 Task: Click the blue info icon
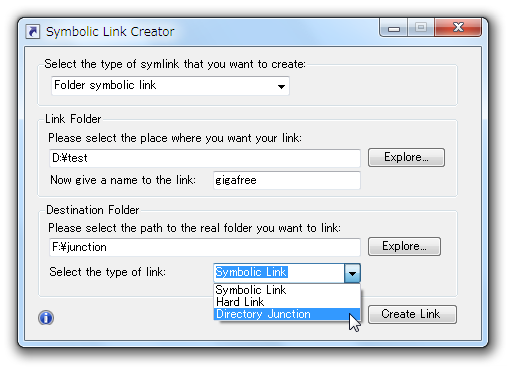pos(46,317)
